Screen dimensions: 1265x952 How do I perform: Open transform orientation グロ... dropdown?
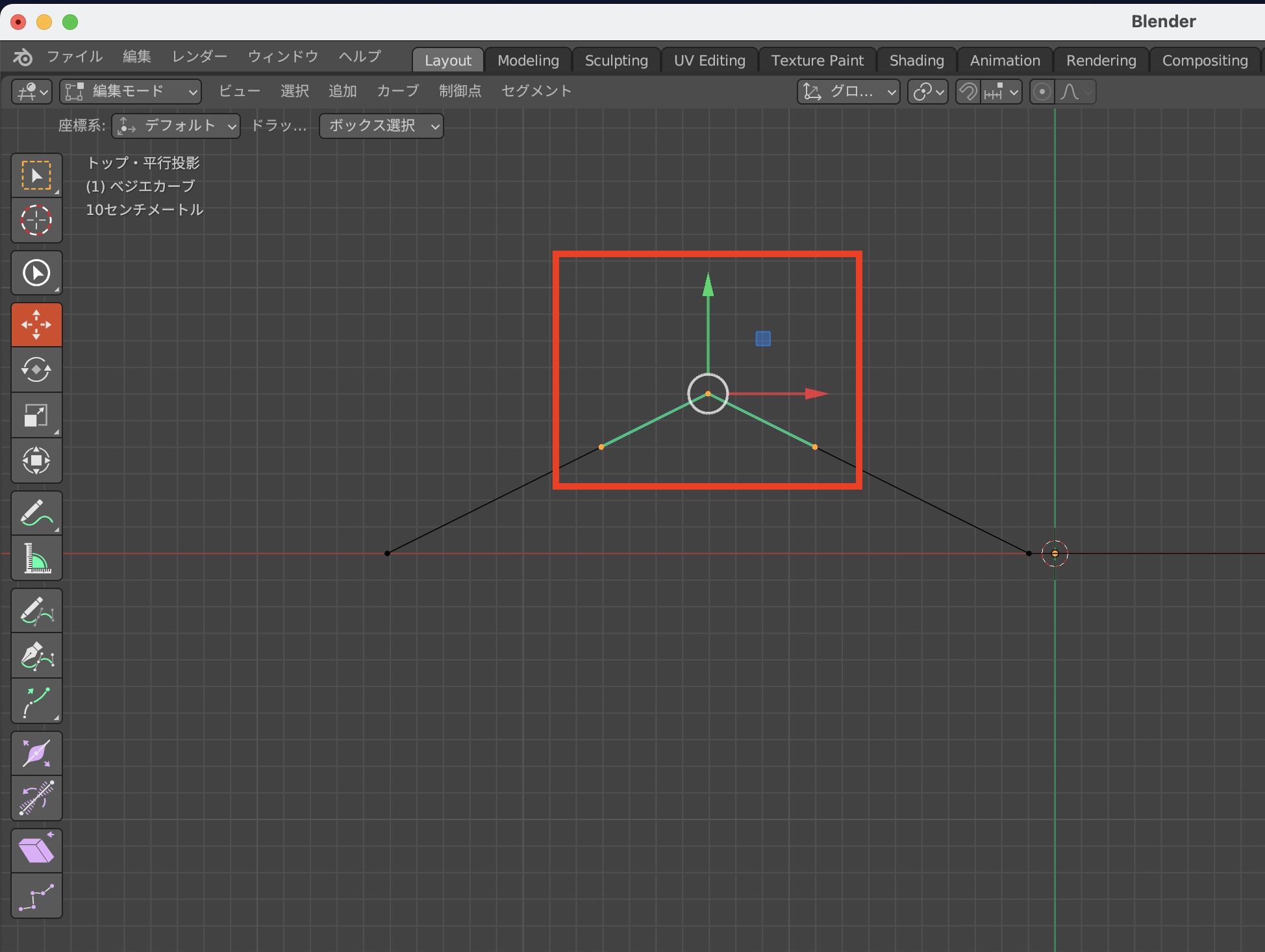pyautogui.click(x=848, y=92)
